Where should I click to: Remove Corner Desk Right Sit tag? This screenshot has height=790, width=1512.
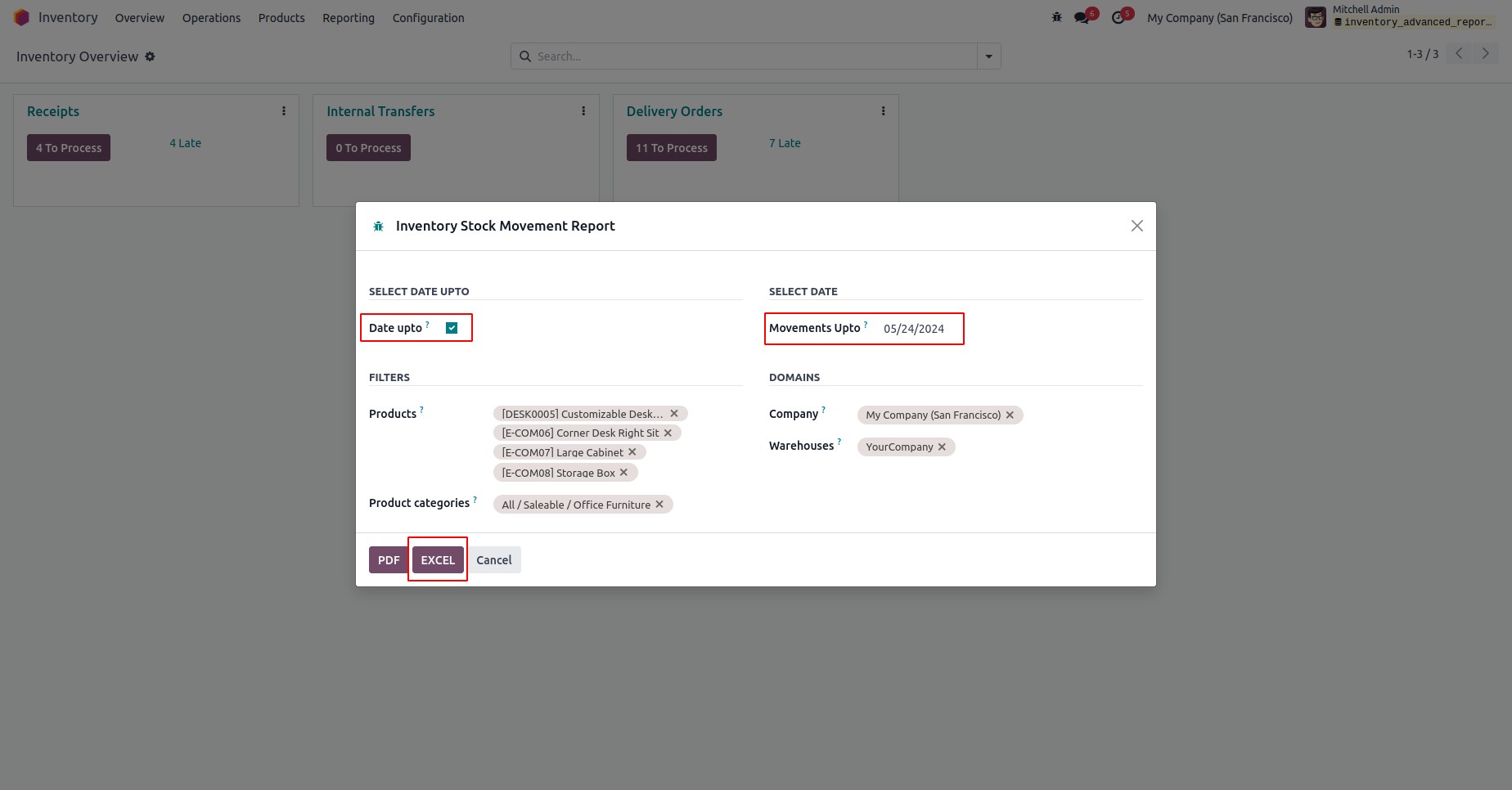tap(668, 433)
